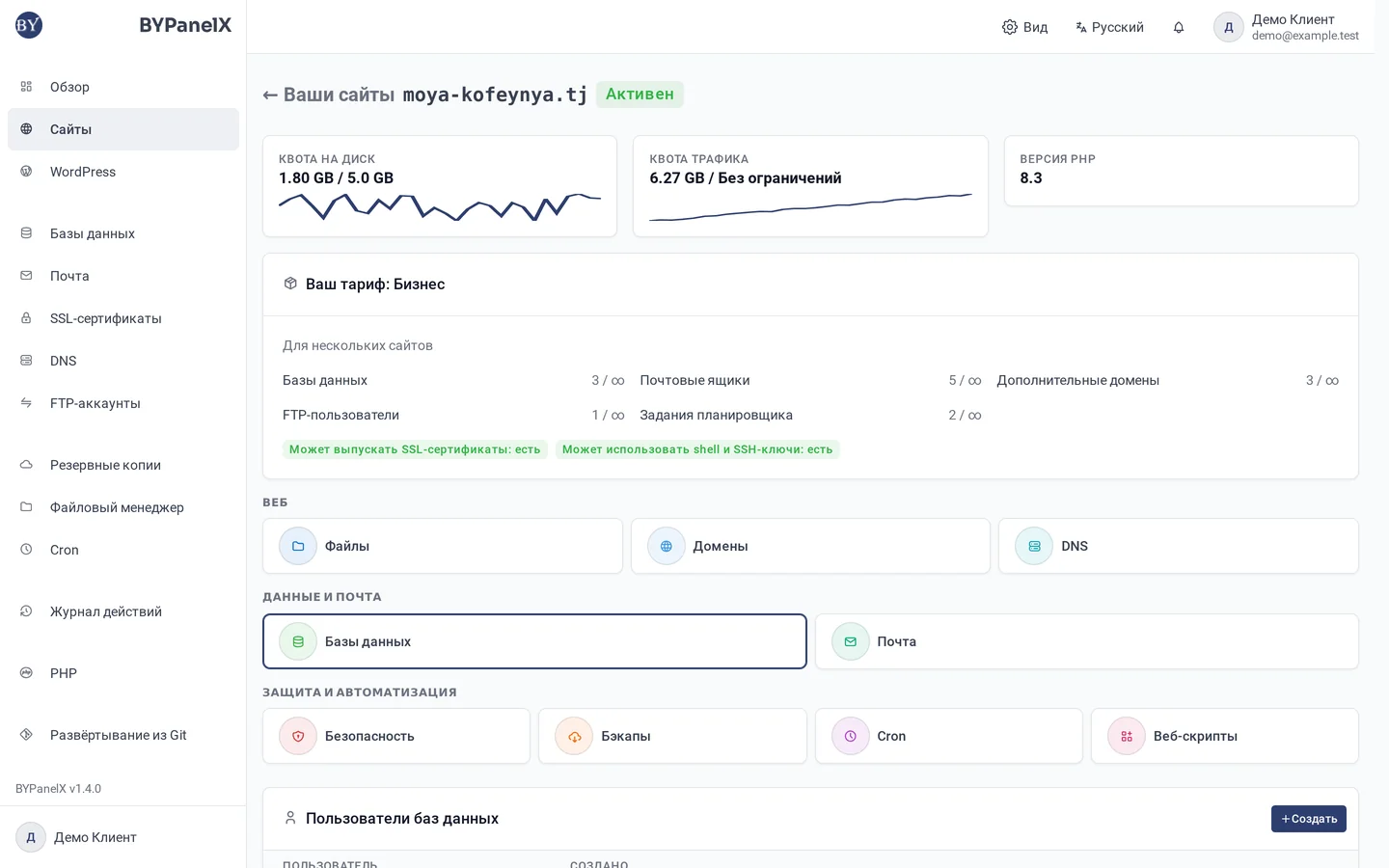Open FTP-аккаунты in the sidebar
This screenshot has width=1389, height=868.
123,403
